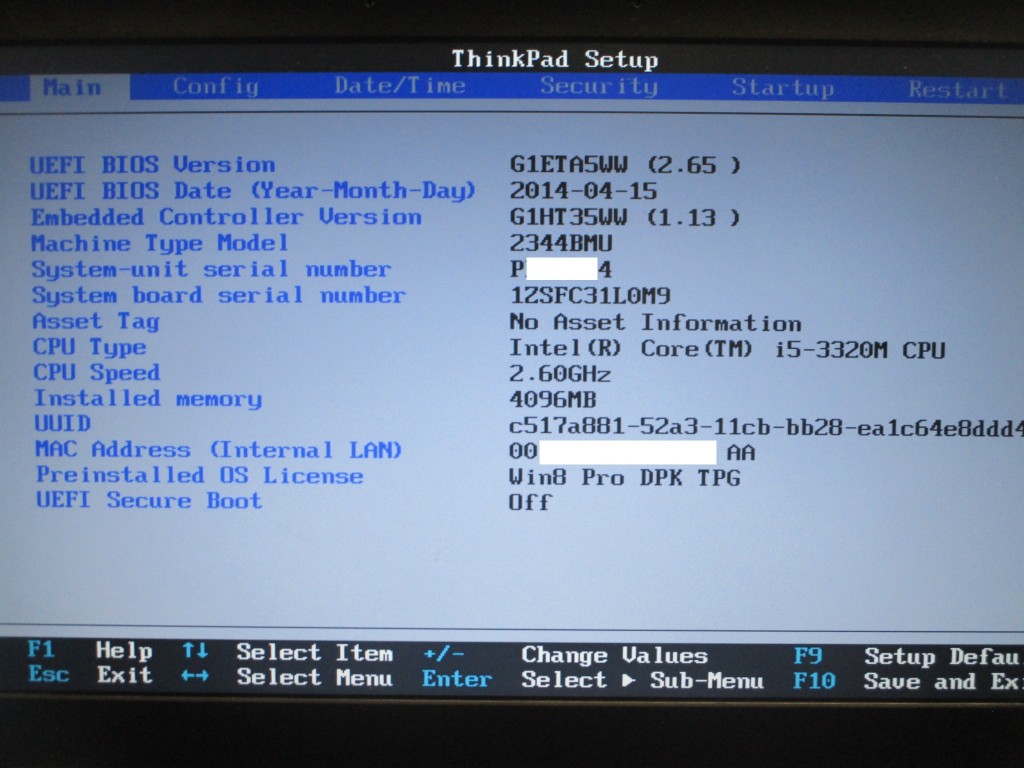Click the 2.60GHz speed value
The height and width of the screenshot is (768, 1024).
point(560,374)
